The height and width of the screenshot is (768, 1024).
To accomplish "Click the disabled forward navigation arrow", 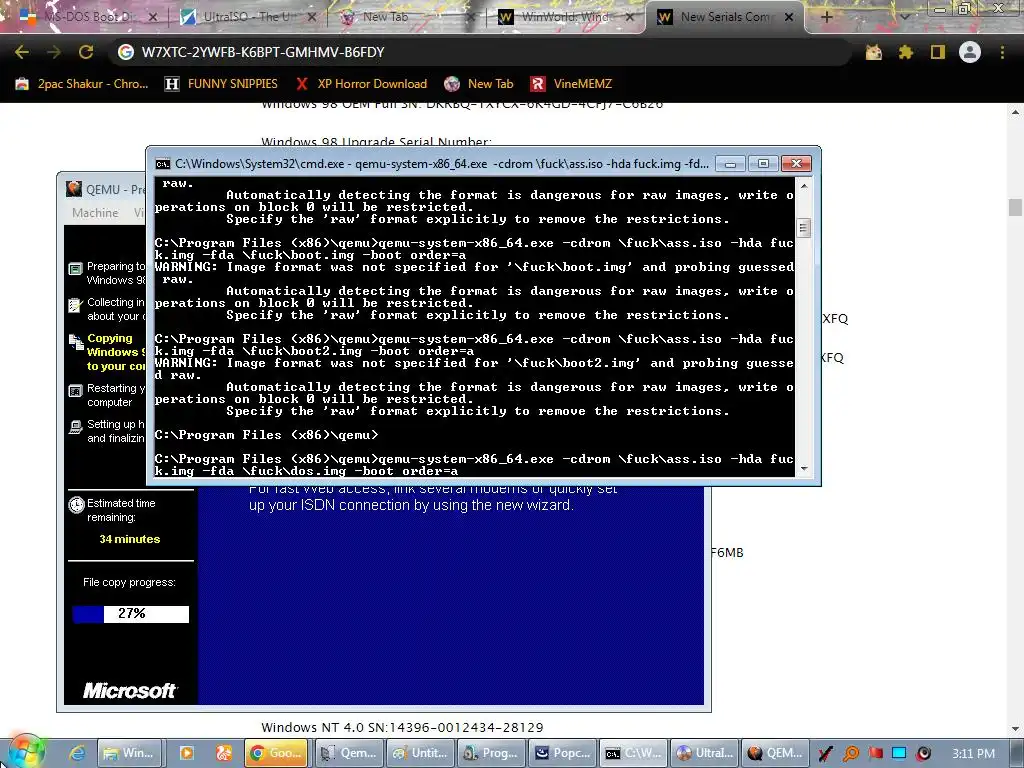I will tap(54, 52).
